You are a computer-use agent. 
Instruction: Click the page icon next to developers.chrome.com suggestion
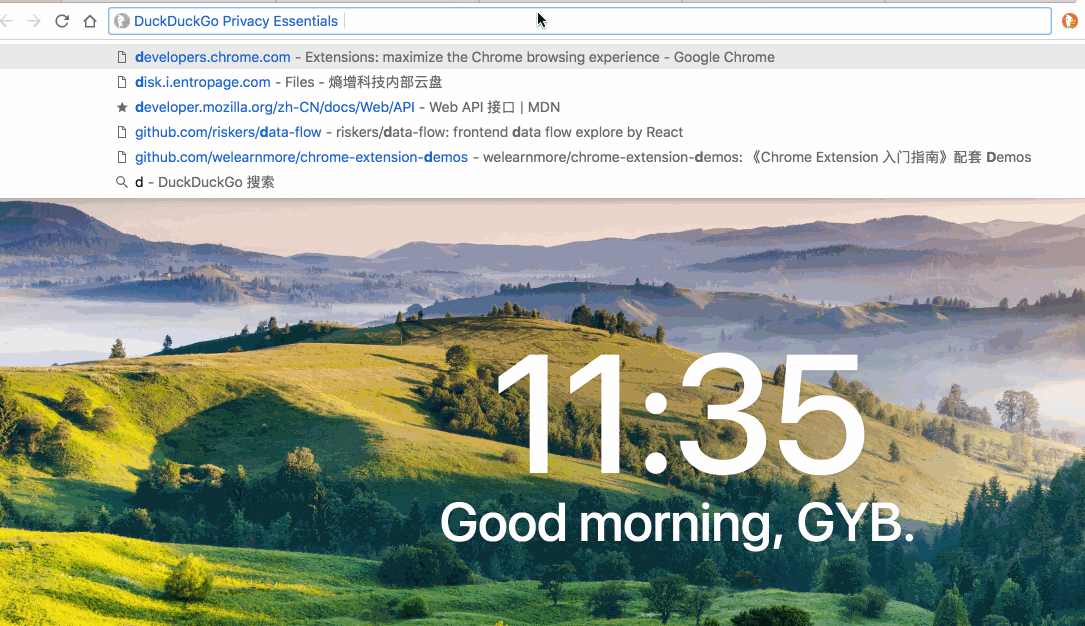(121, 56)
